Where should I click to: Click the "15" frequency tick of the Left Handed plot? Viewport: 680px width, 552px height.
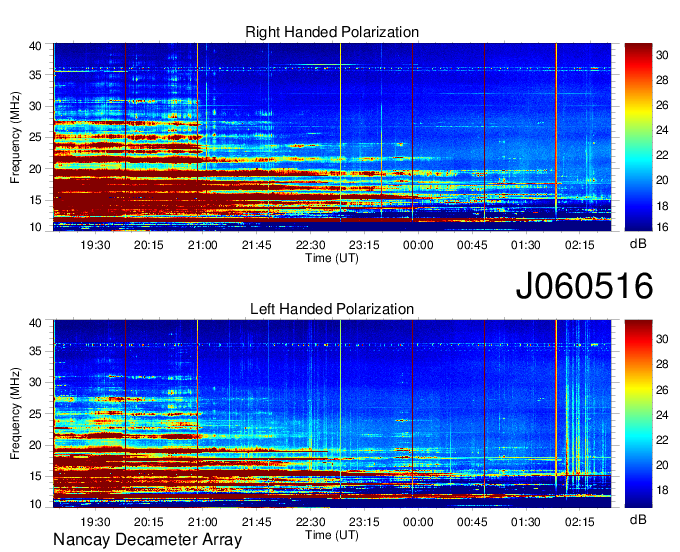[35, 476]
